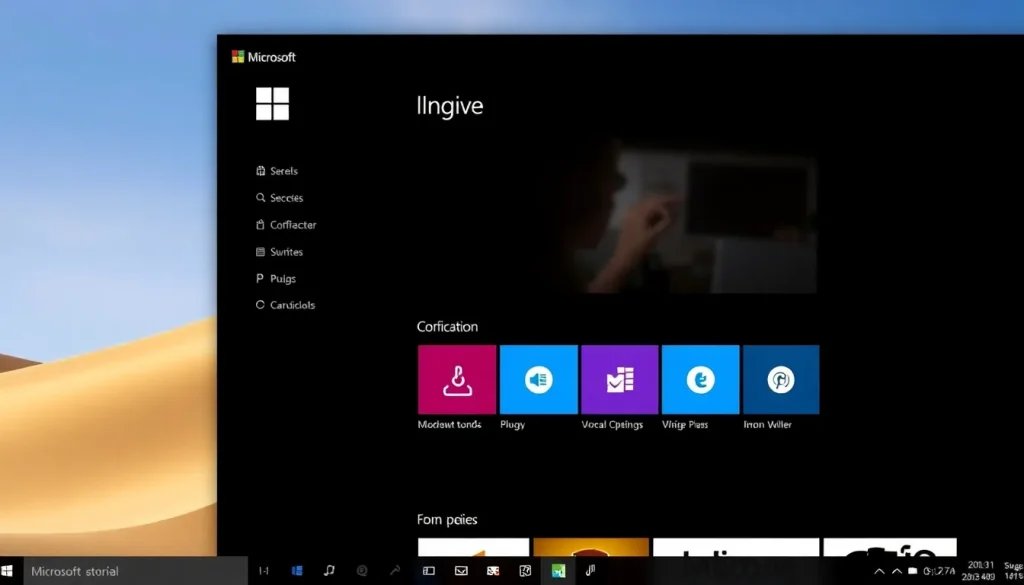This screenshot has width=1024, height=585.
Task: Open the dark blue Iron Wller tile
Action: [781, 379]
